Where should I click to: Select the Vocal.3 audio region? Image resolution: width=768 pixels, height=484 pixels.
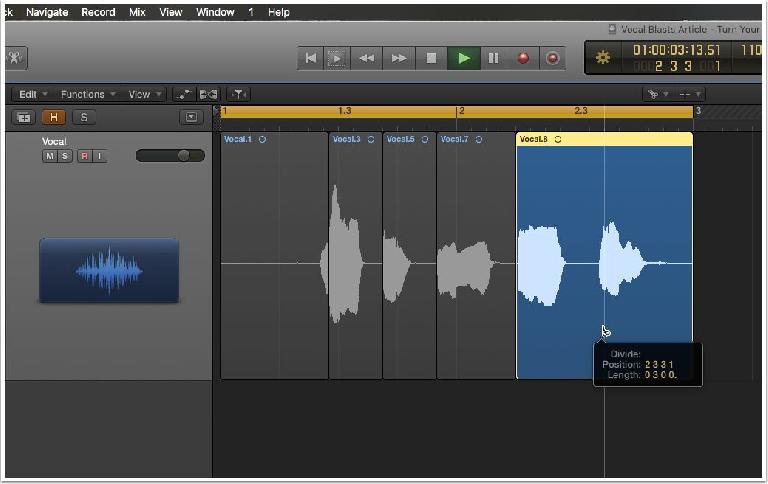355,255
